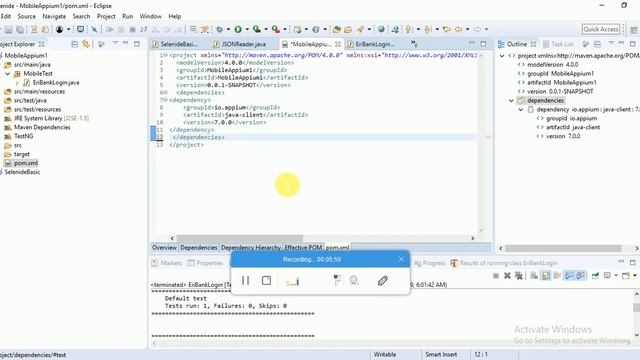Click the green Run button in toolbar
This screenshot has width=640, height=360.
click(238, 29)
